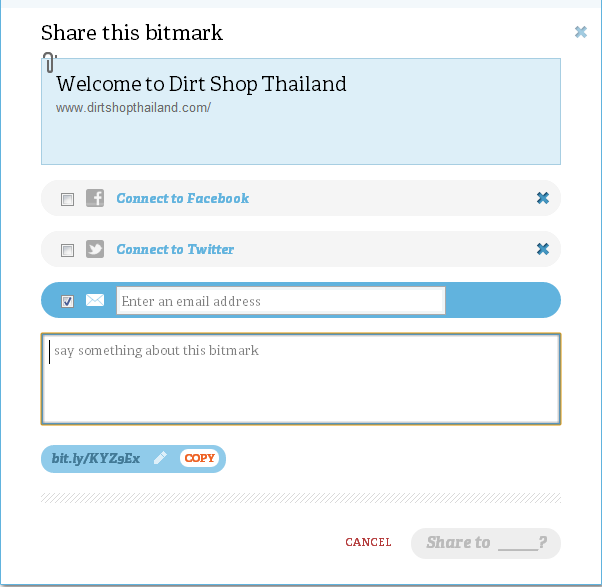602x587 pixels.
Task: Remove the Facebook row with its X
Action: 543,198
